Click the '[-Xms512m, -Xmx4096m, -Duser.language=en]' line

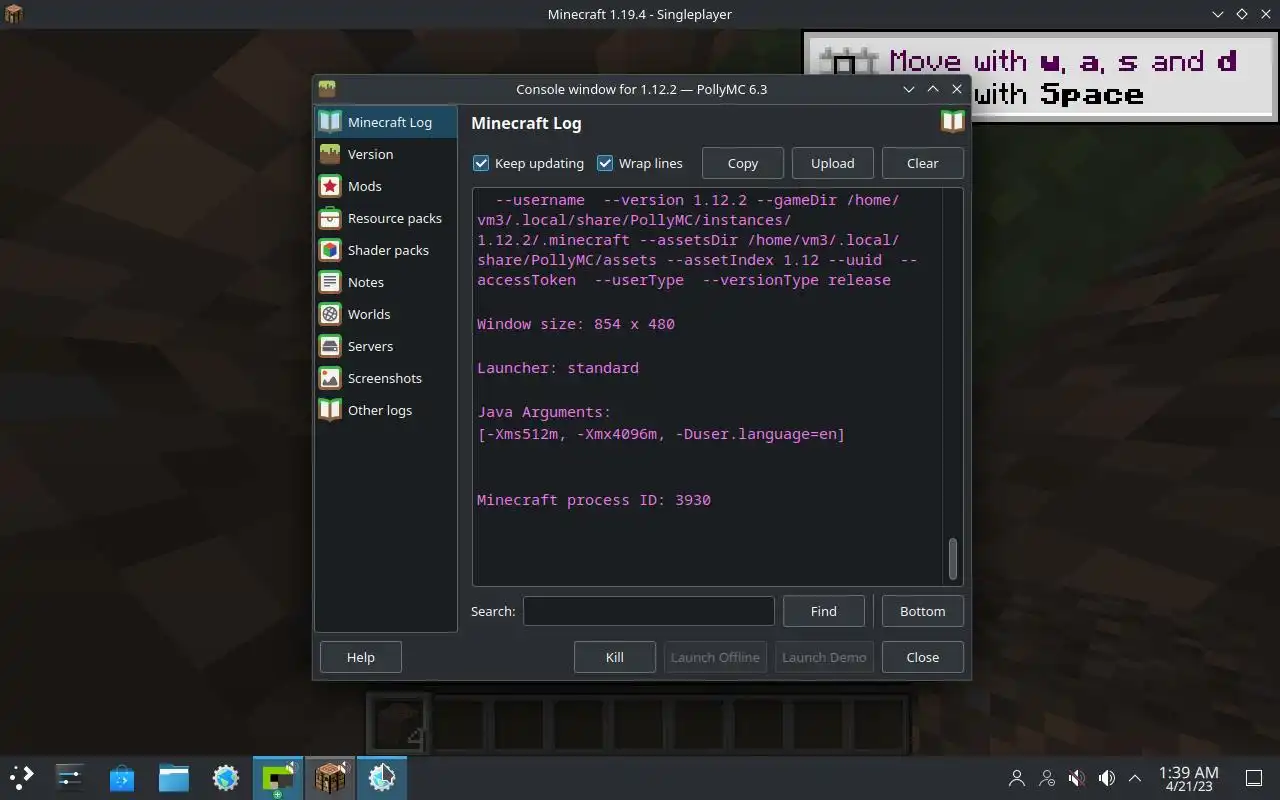[x=661, y=434]
